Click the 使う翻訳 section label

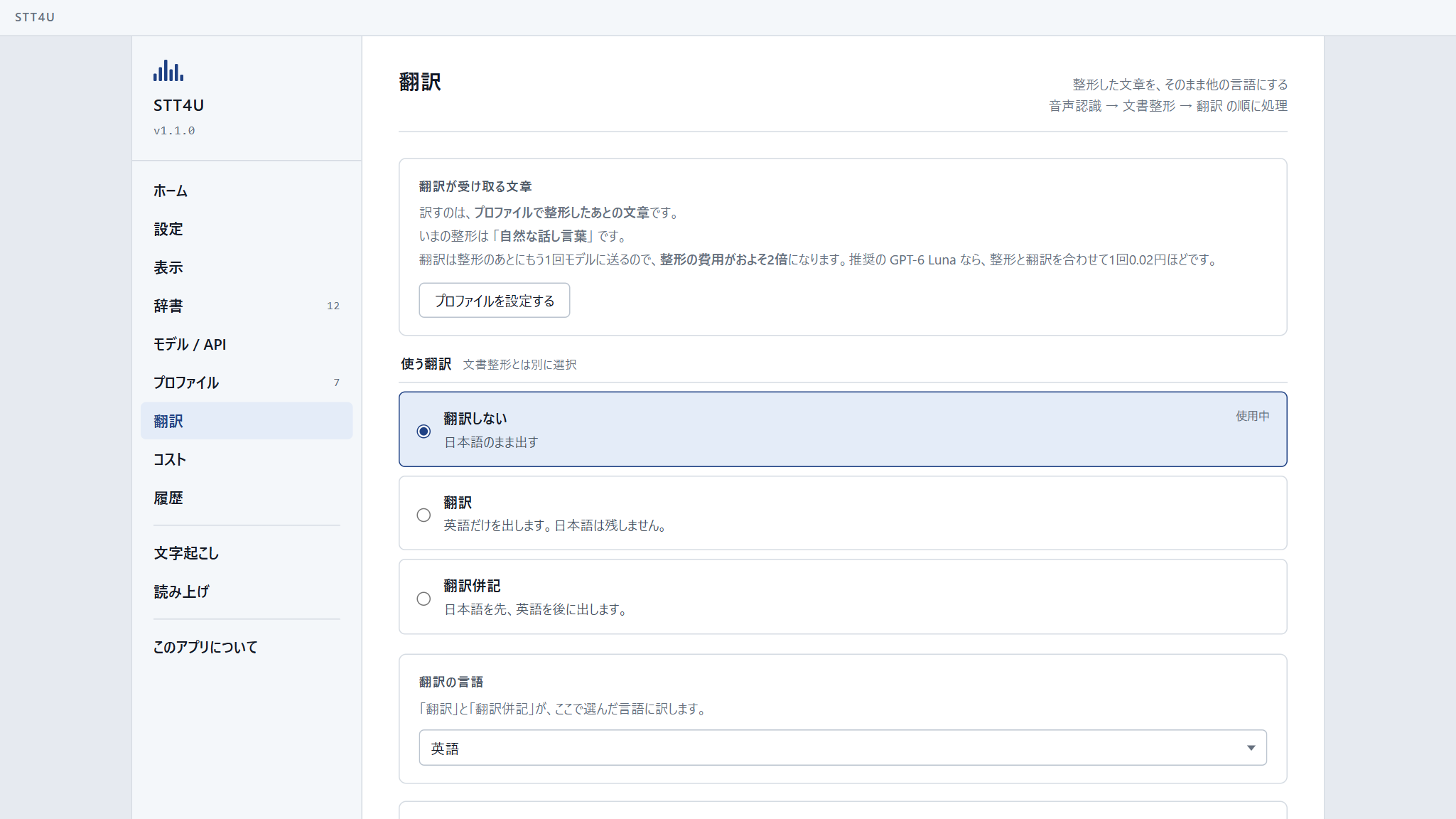426,364
